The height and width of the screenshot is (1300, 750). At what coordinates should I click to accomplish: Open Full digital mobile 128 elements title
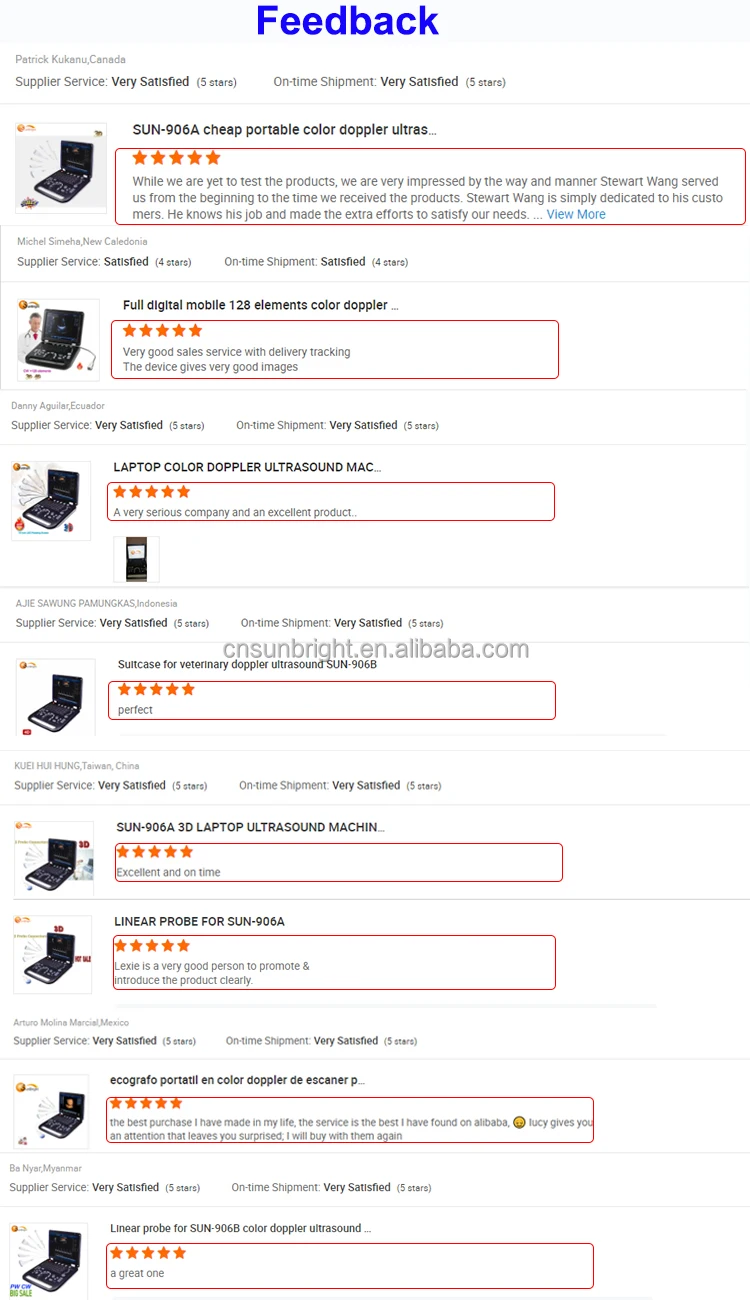[x=261, y=305]
